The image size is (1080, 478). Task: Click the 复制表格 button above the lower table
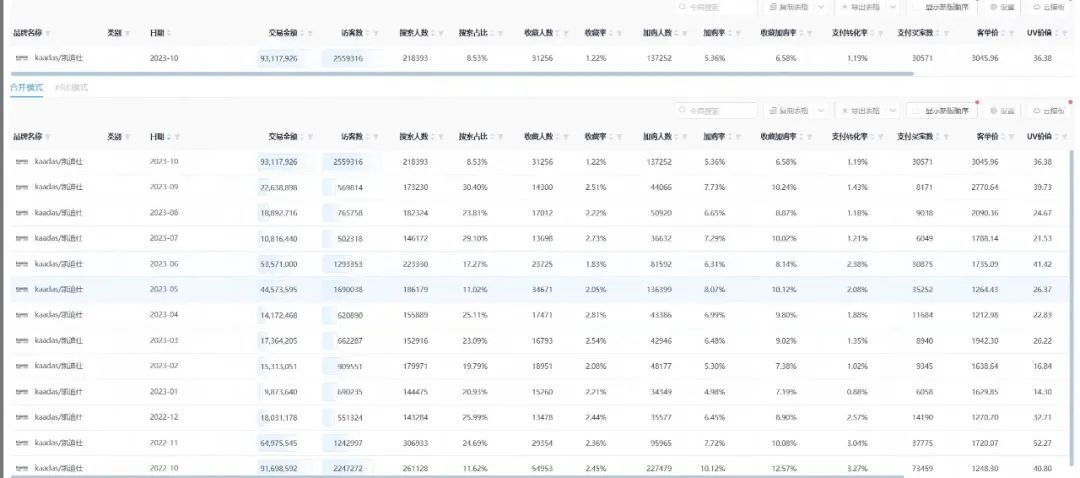789,111
